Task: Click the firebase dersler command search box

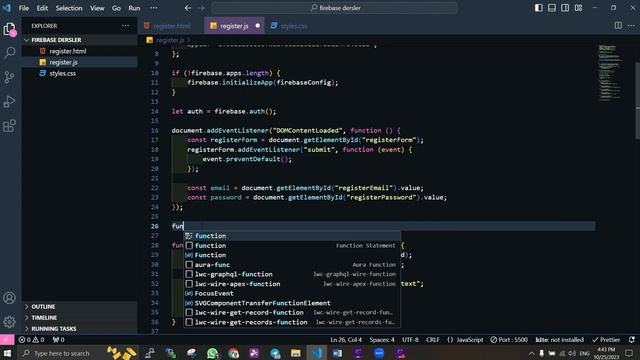Action: tap(334, 8)
